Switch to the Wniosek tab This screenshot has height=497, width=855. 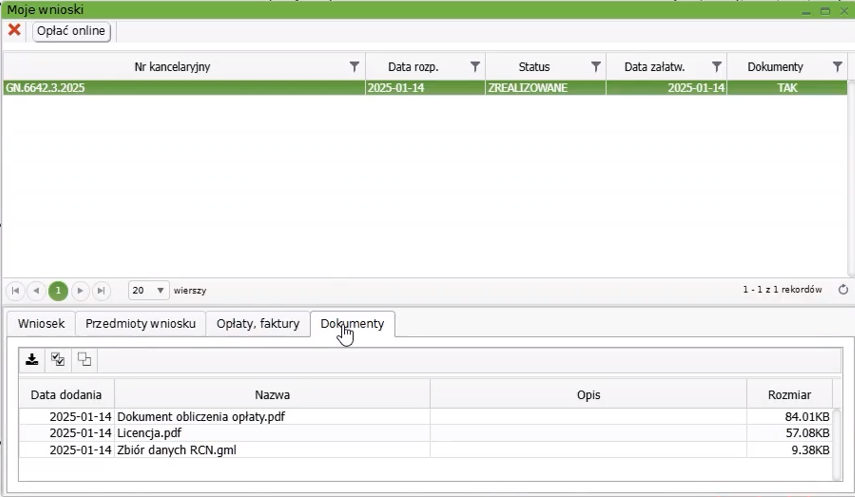tap(41, 324)
